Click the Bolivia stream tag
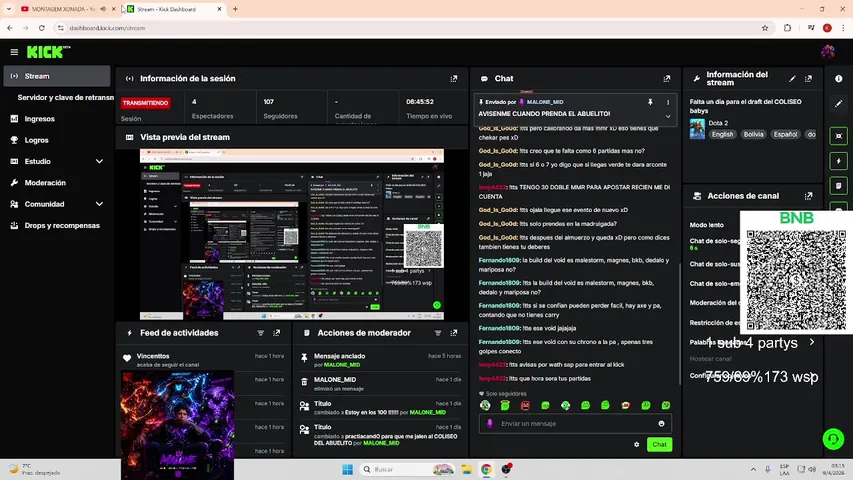The image size is (853, 480). click(753, 134)
